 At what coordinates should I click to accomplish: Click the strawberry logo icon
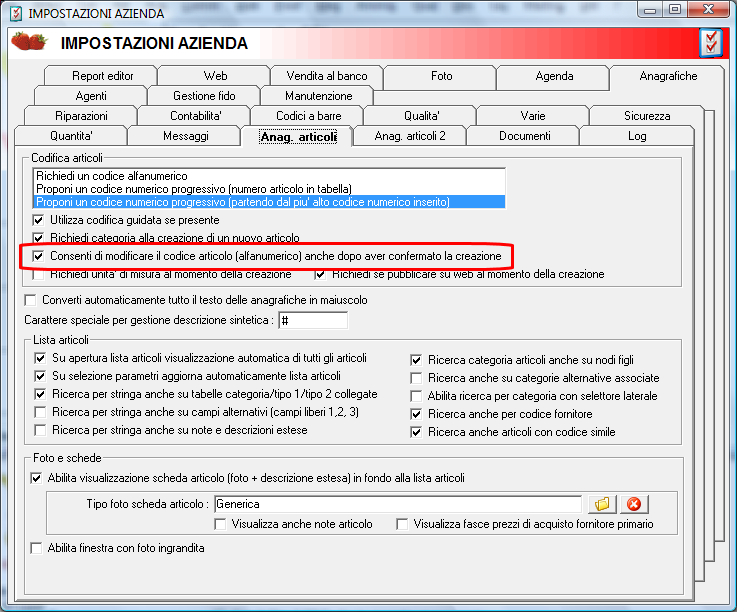click(29, 41)
